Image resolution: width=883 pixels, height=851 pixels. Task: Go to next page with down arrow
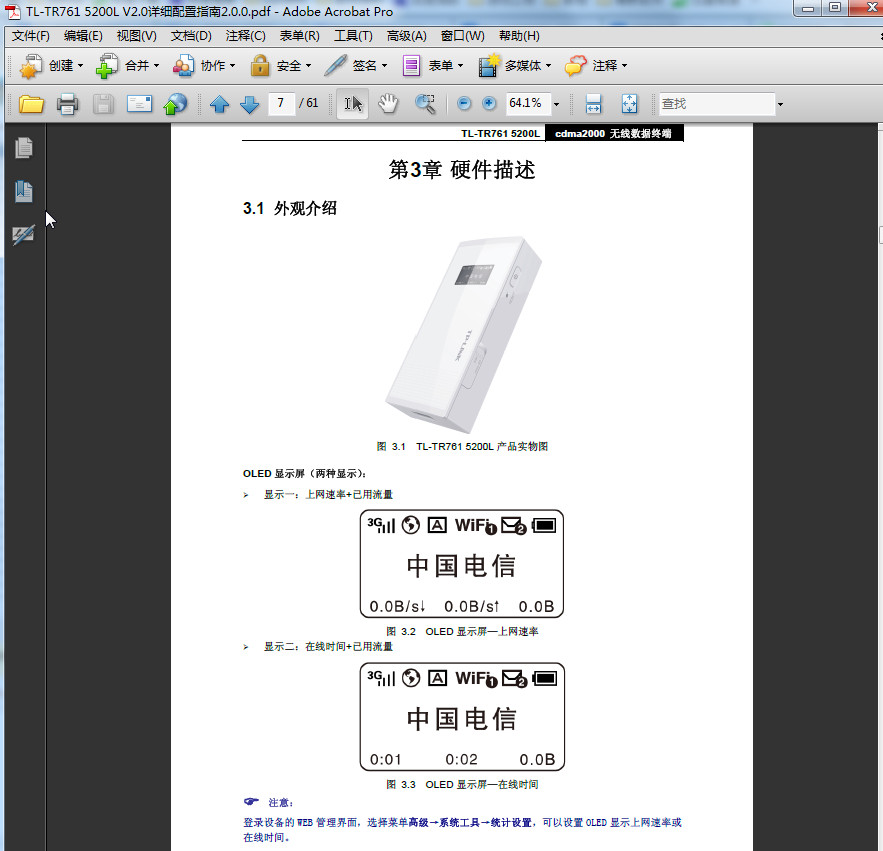(249, 104)
